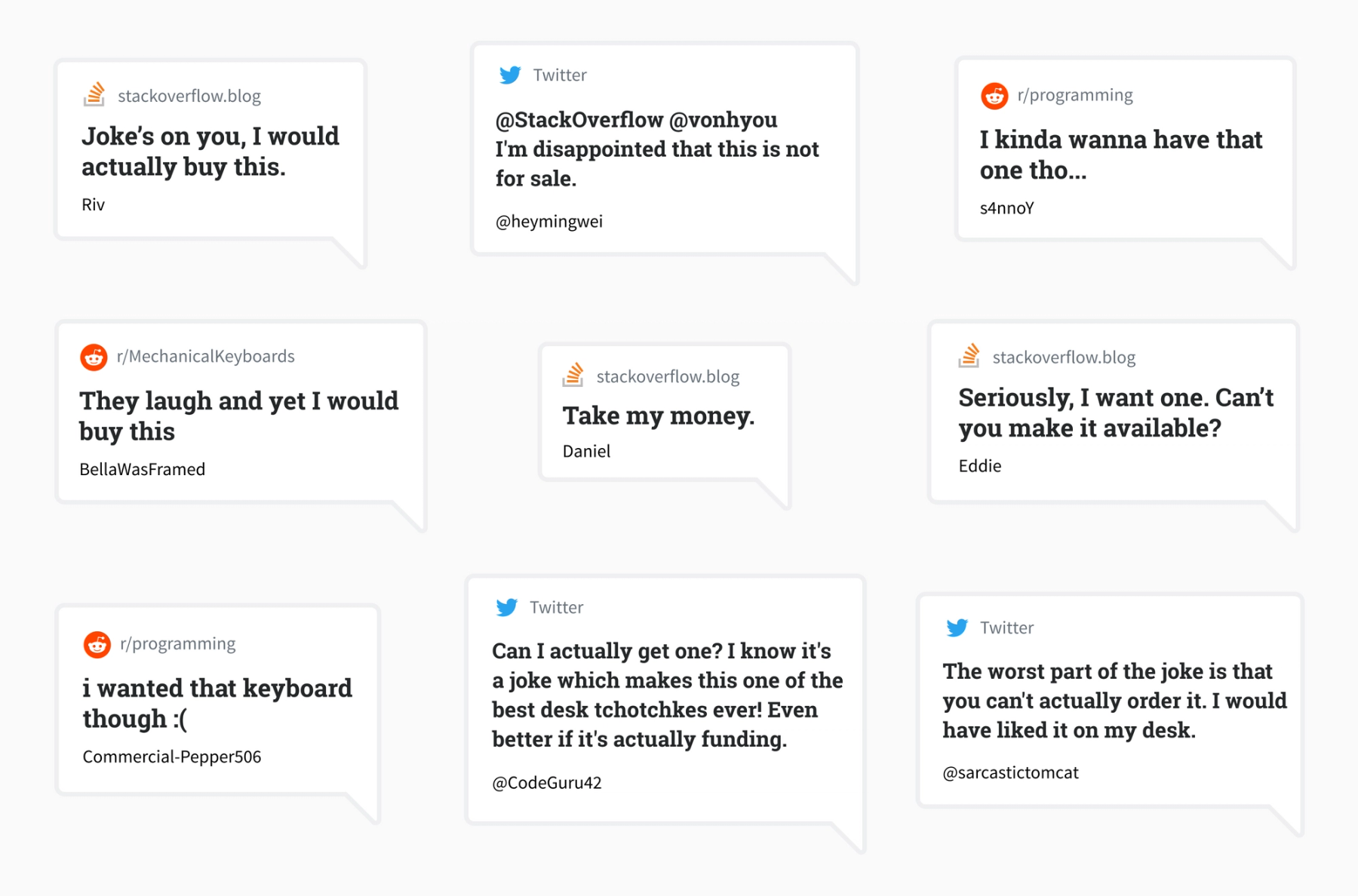Click the Twitter icon above @CodeGuru42's tweet
This screenshot has height=896, width=1358.
pos(507,607)
